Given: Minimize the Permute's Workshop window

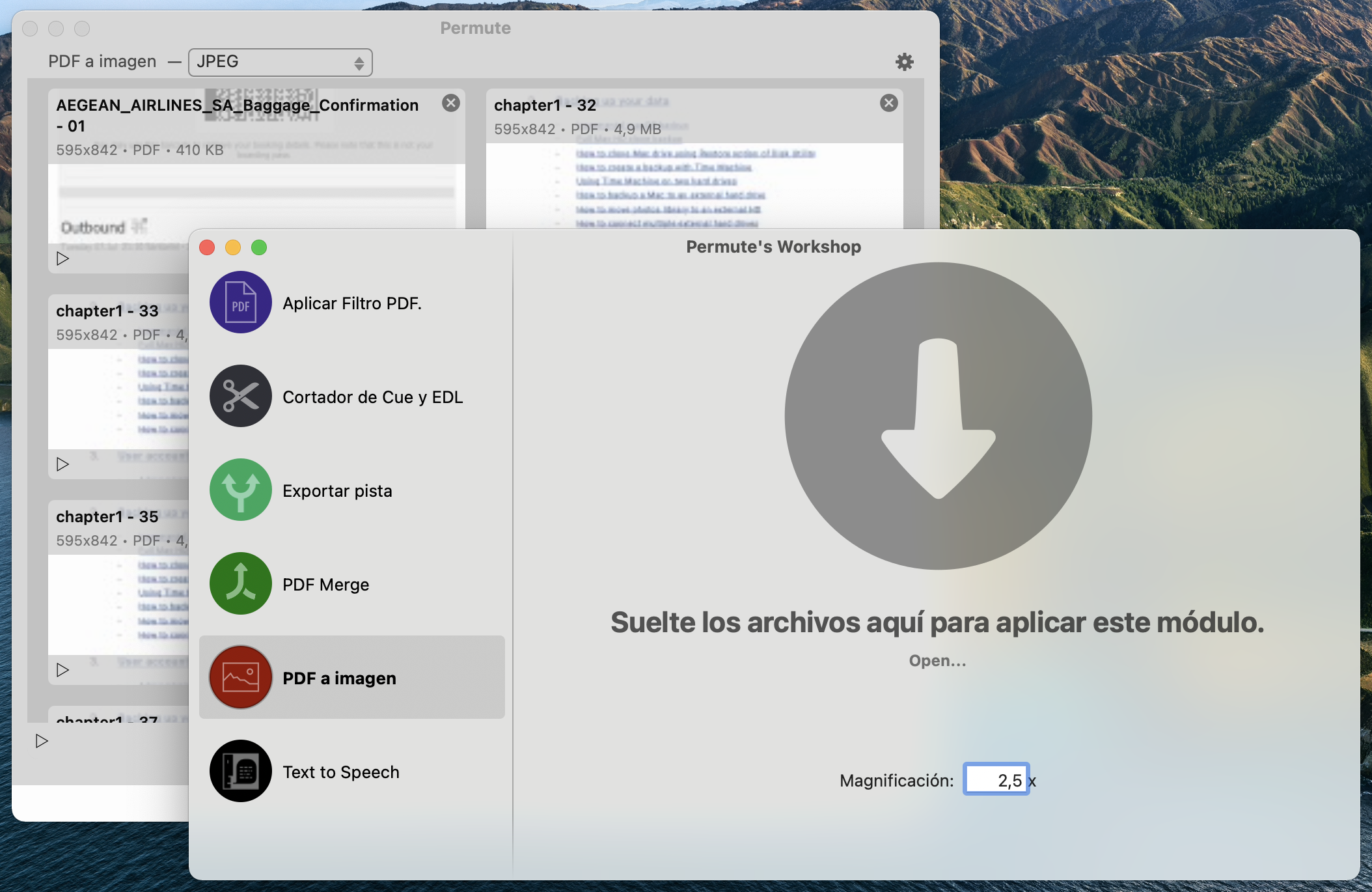Looking at the screenshot, I should [233, 247].
